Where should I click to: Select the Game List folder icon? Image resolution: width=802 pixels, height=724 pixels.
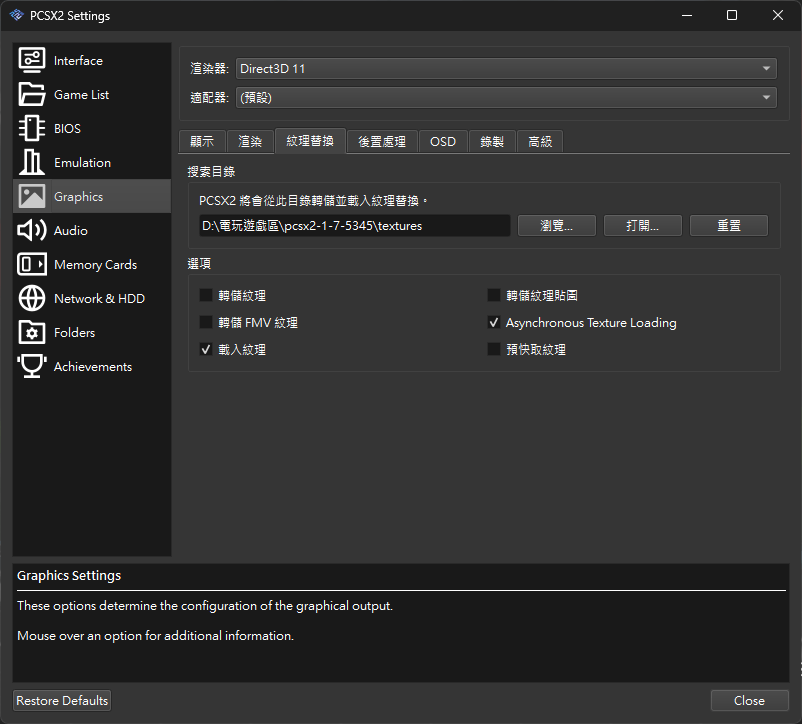(x=32, y=95)
